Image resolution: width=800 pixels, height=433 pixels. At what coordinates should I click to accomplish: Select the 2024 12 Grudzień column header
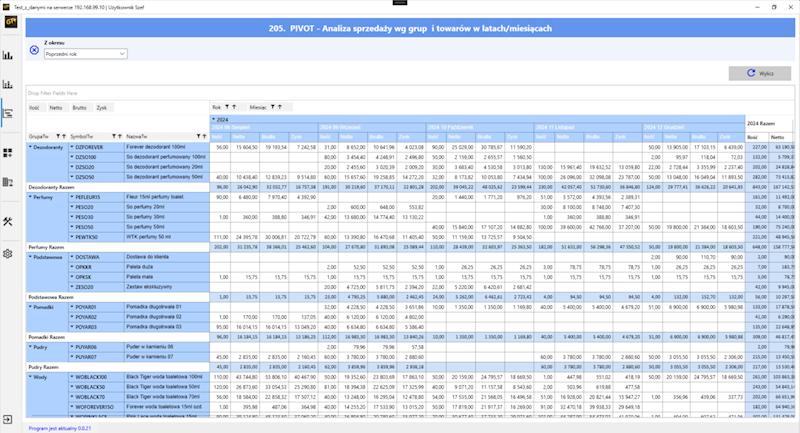pyautogui.click(x=693, y=127)
